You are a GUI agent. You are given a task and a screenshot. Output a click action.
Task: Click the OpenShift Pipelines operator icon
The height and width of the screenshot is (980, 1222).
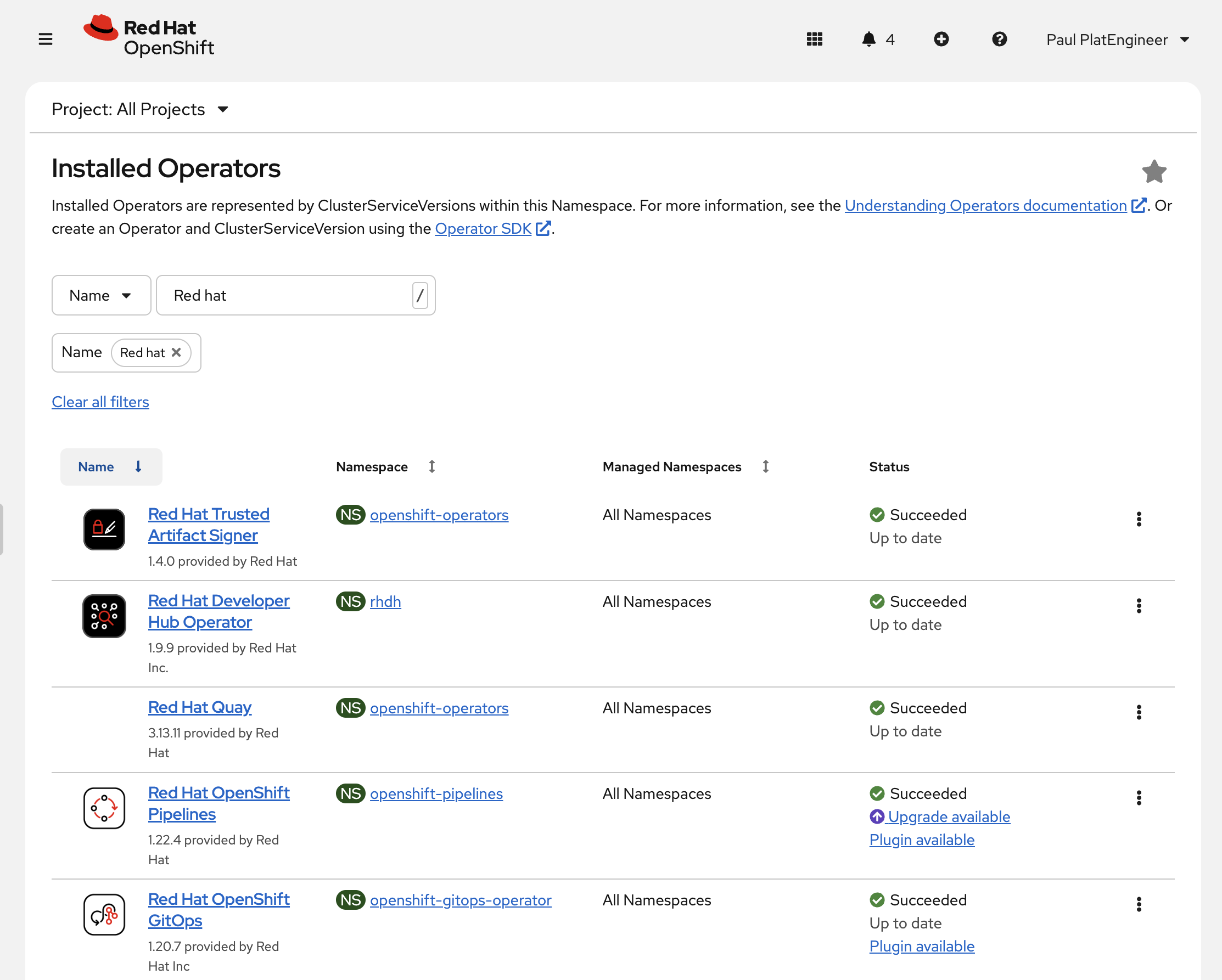tap(104, 808)
